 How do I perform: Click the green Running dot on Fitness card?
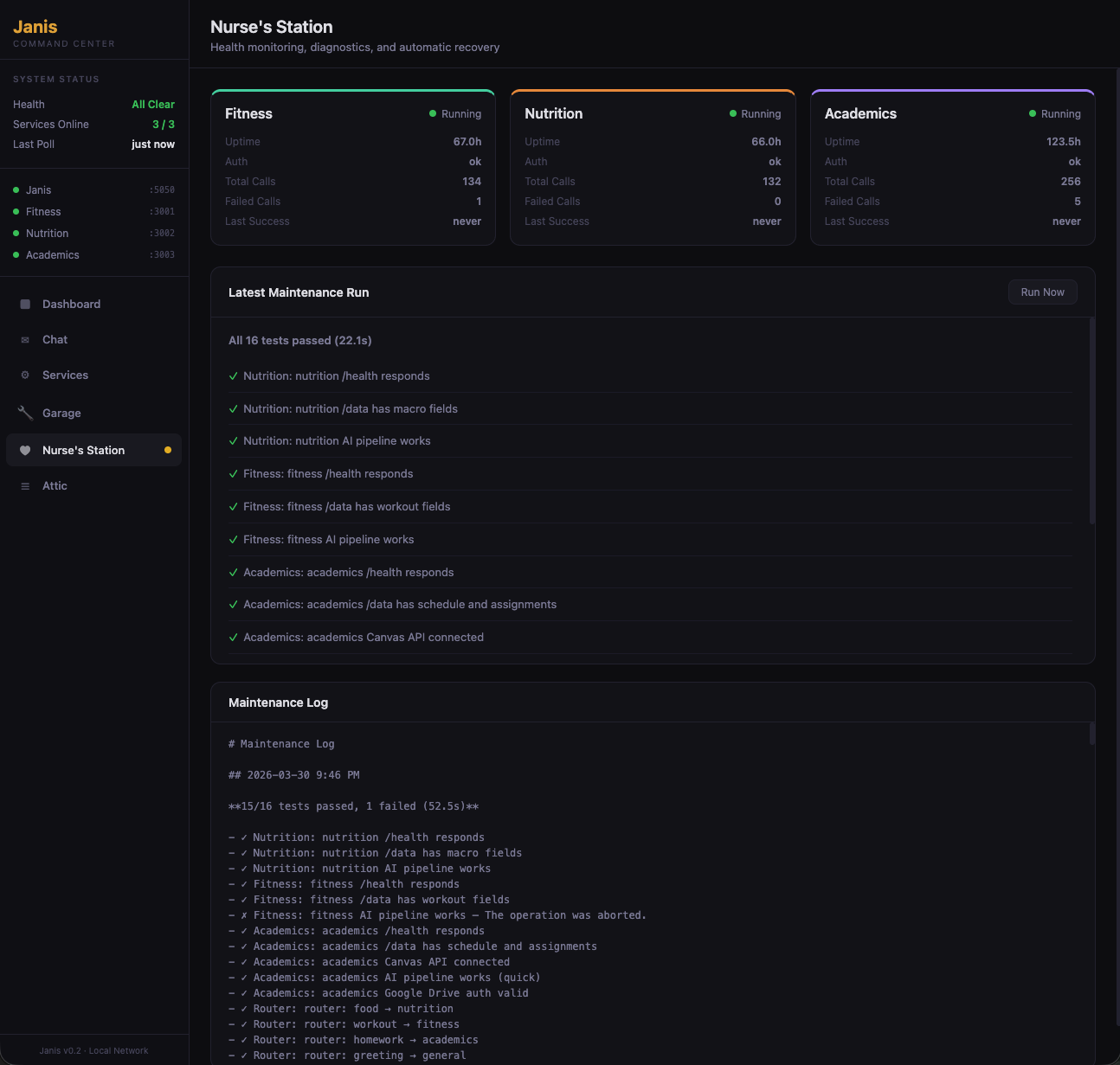pyautogui.click(x=433, y=113)
